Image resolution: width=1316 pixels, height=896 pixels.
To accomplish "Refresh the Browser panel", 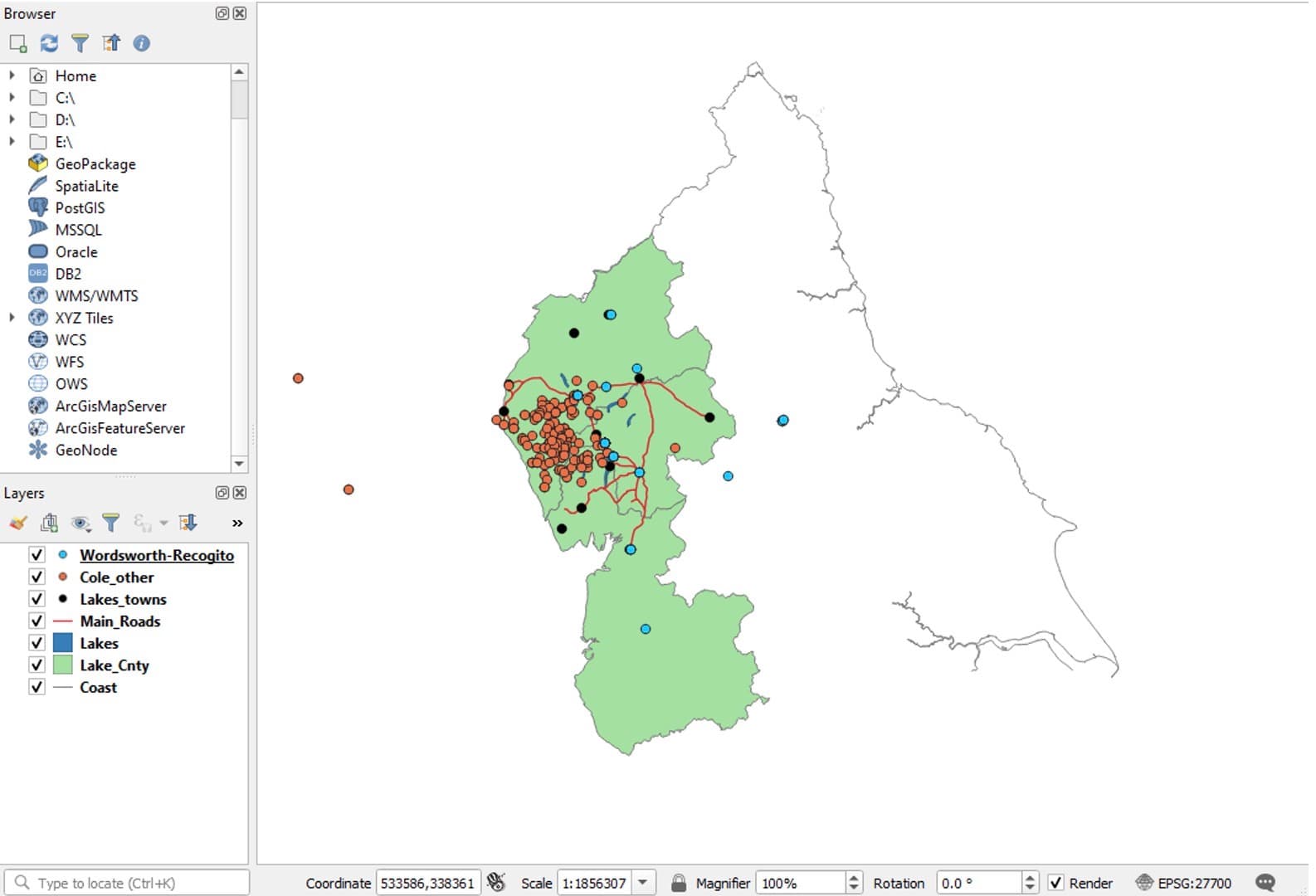I will tap(49, 43).
